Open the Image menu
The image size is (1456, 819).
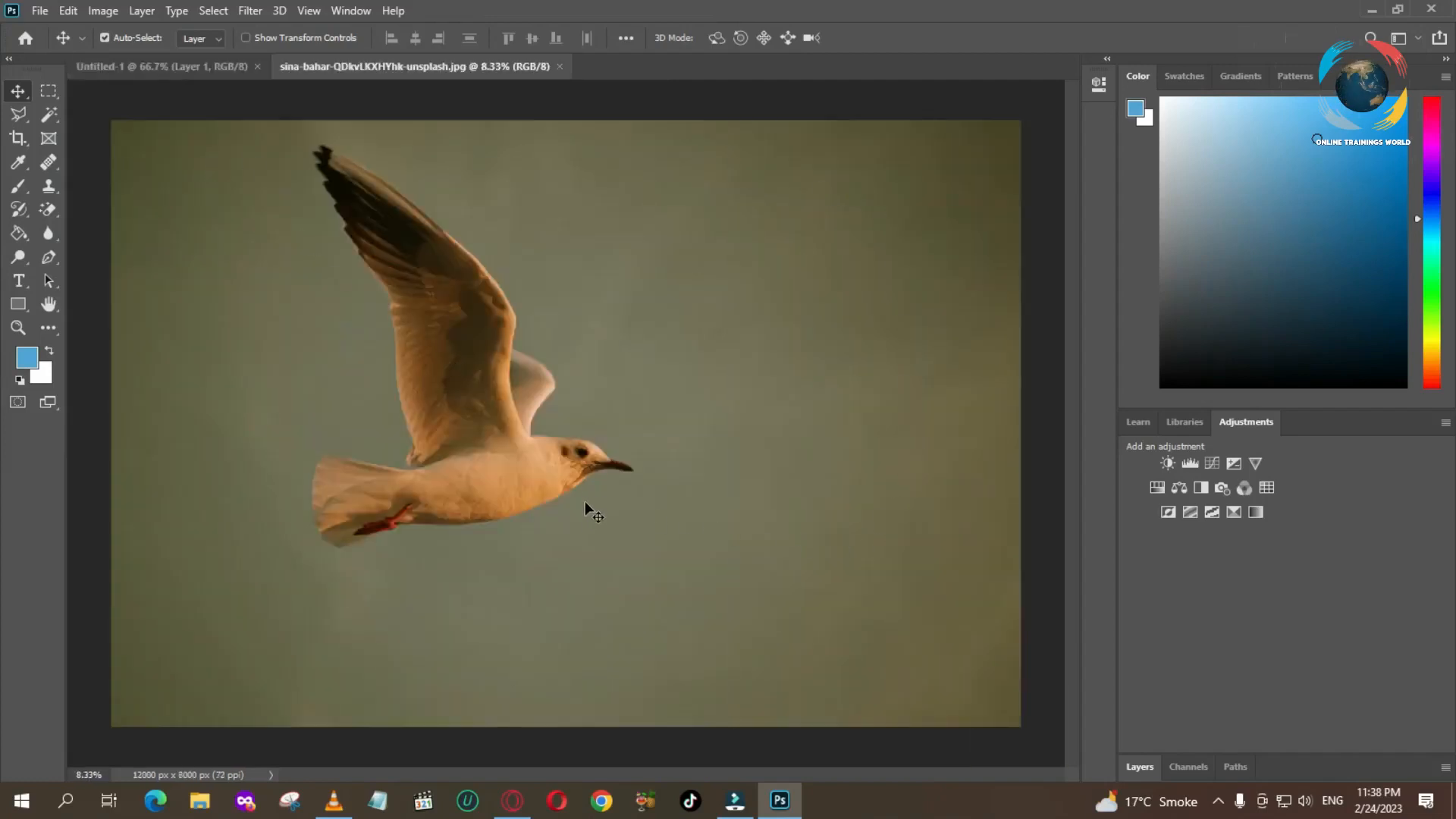tap(103, 11)
